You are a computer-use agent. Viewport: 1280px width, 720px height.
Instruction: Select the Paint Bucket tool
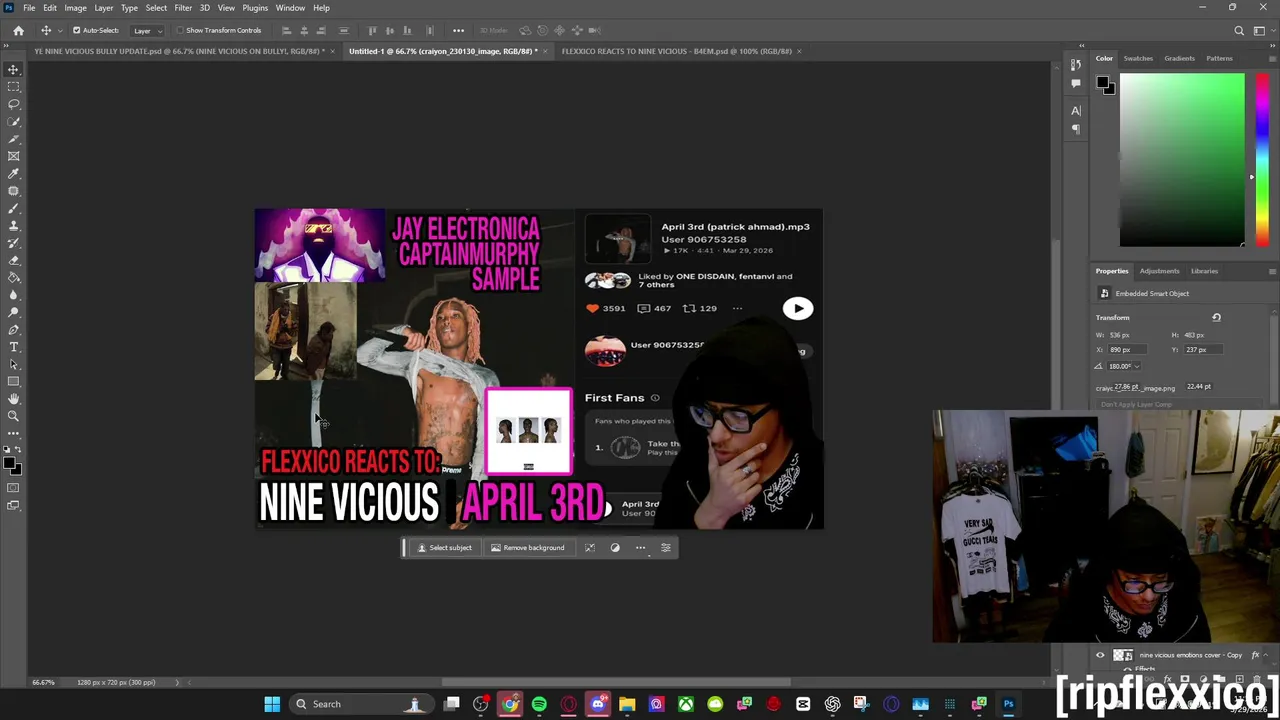point(14,278)
